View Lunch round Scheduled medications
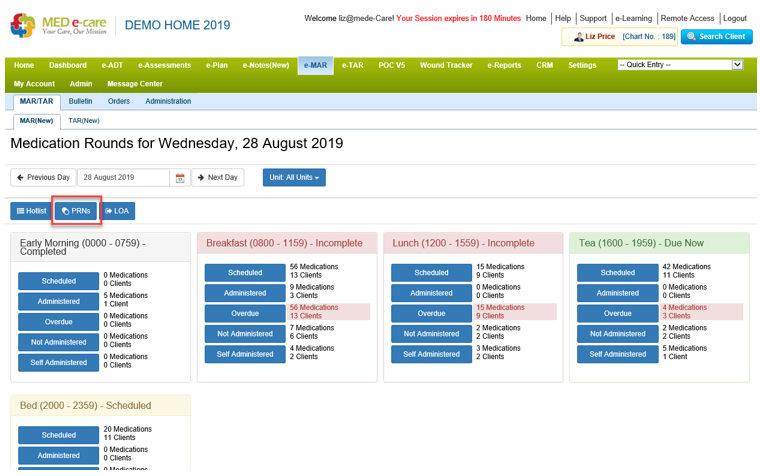 pos(431,272)
